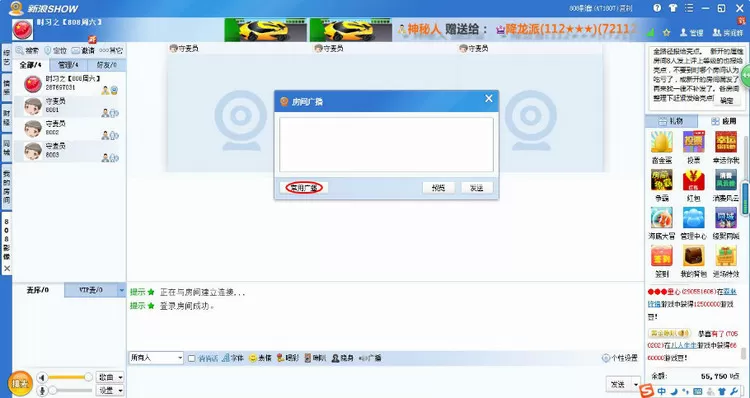
Task: Click the 预览 preview button in dialog
Action: (x=438, y=188)
